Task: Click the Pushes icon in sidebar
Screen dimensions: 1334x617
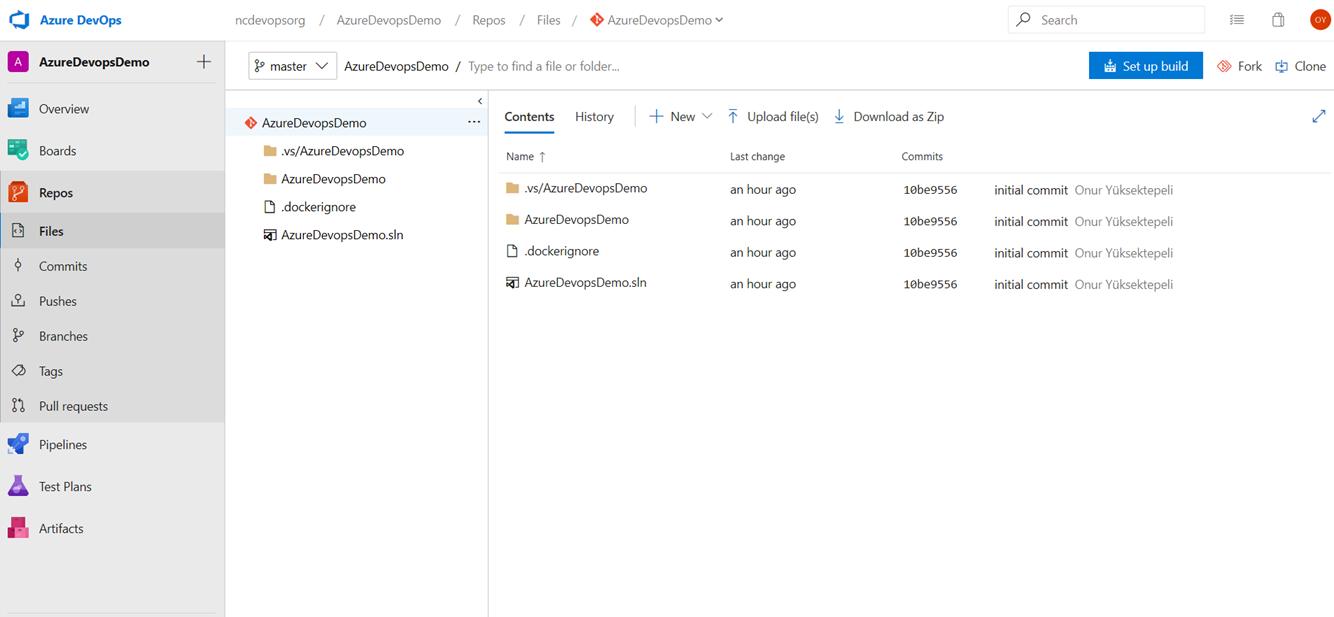Action: click(x=18, y=301)
